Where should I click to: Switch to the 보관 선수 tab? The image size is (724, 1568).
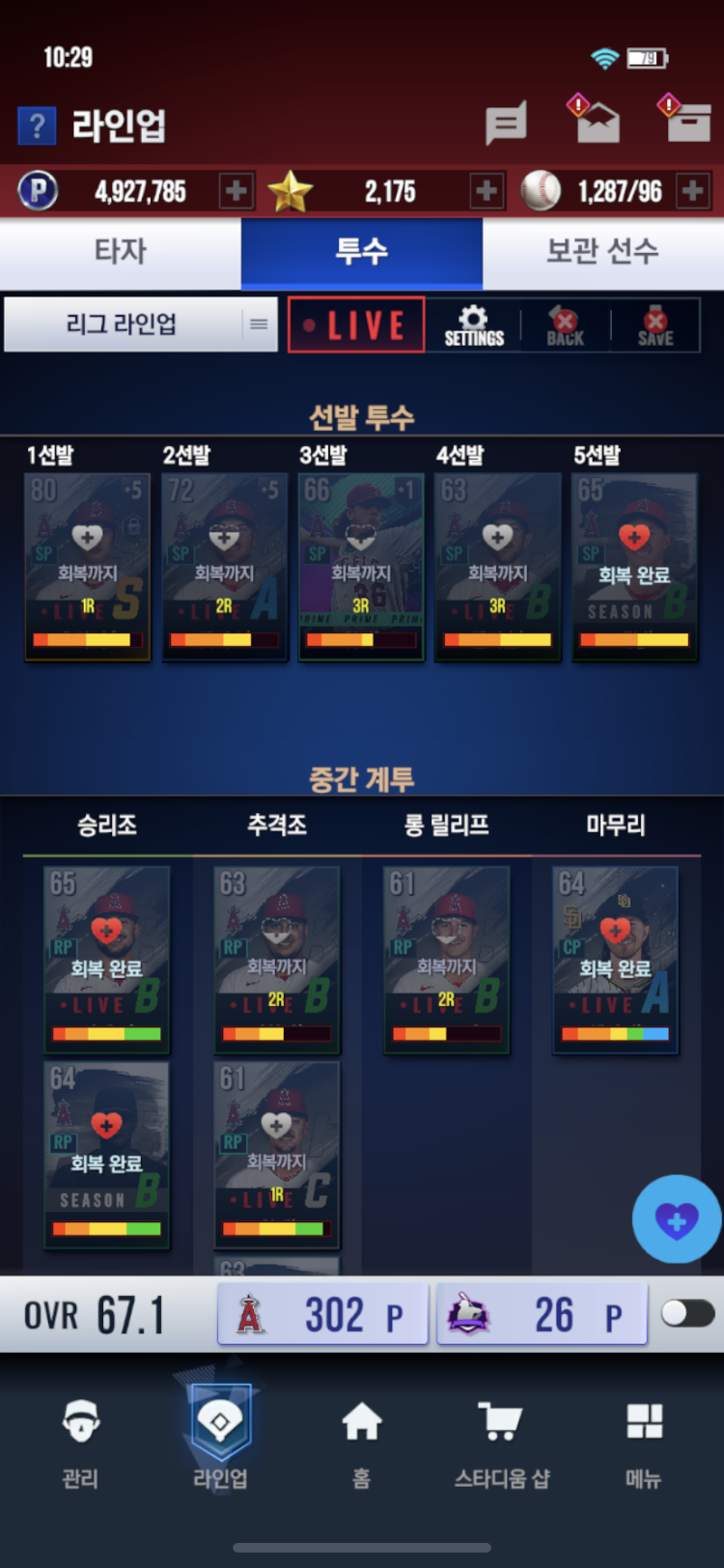click(603, 252)
